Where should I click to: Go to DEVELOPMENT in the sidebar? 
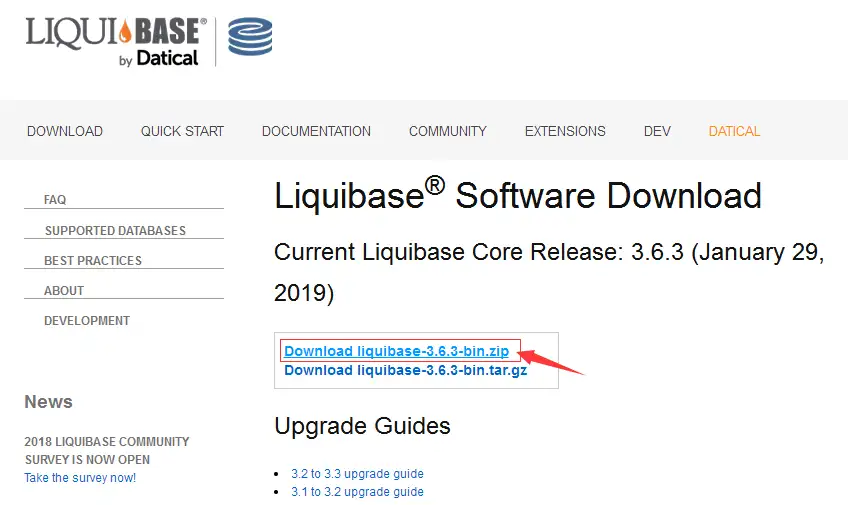(87, 321)
